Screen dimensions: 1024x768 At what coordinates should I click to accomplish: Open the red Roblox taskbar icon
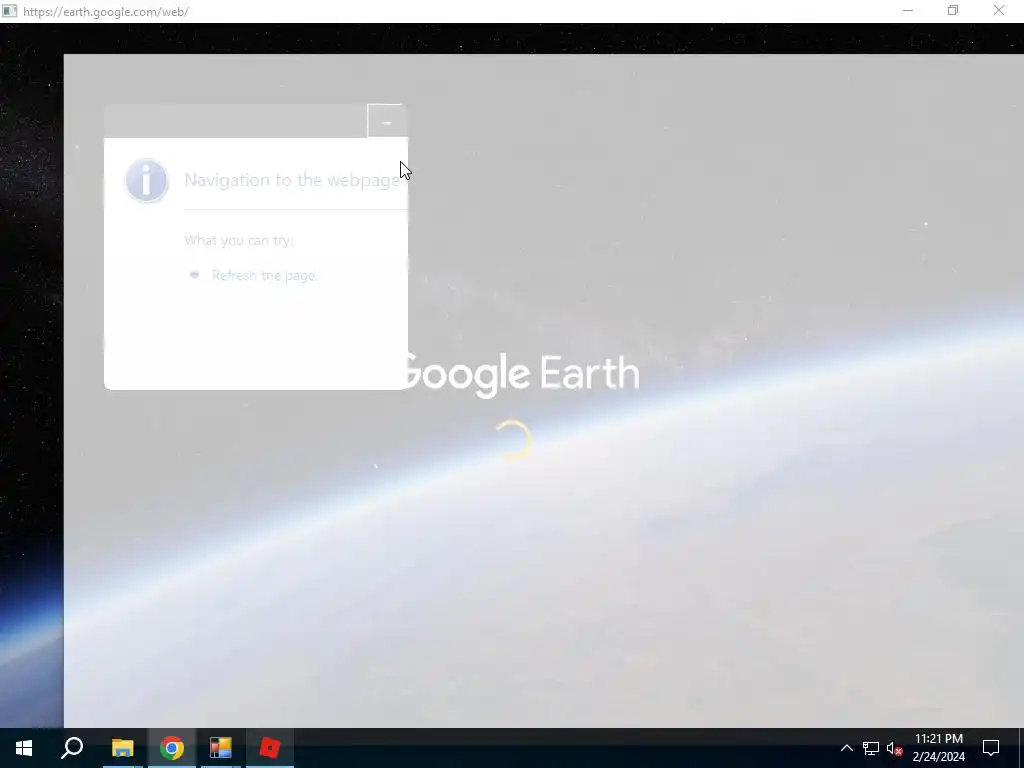tap(270, 748)
